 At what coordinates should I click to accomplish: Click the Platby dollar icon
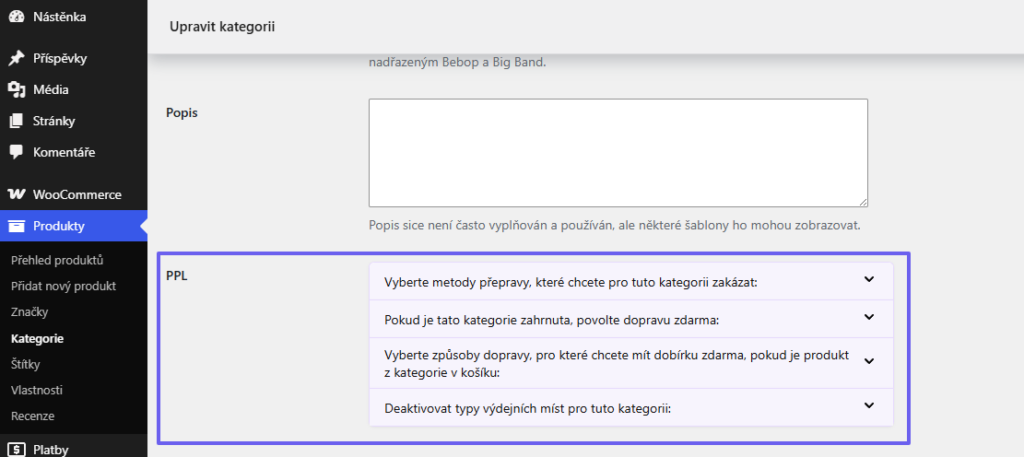pyautogui.click(x=17, y=449)
